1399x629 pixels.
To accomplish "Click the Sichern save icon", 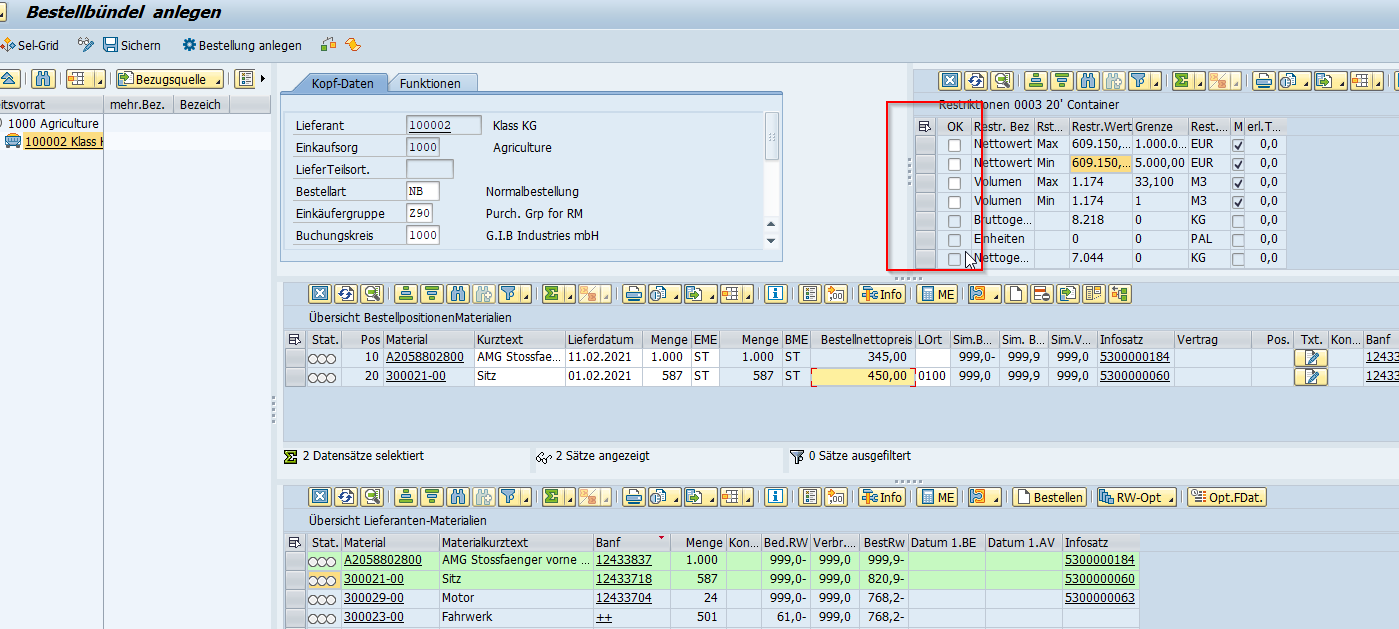I will pos(111,45).
